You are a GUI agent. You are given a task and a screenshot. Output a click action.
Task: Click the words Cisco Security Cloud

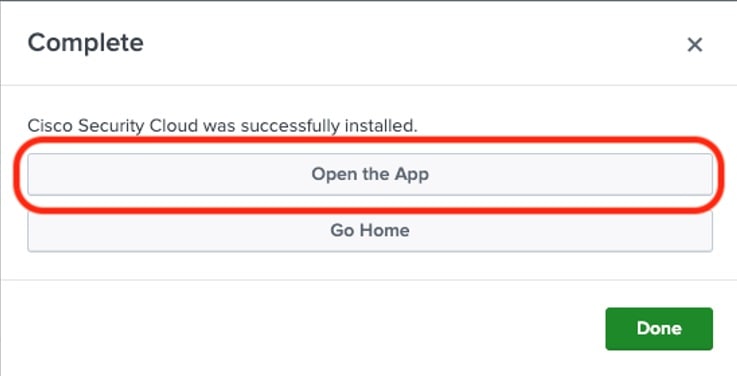click(113, 126)
